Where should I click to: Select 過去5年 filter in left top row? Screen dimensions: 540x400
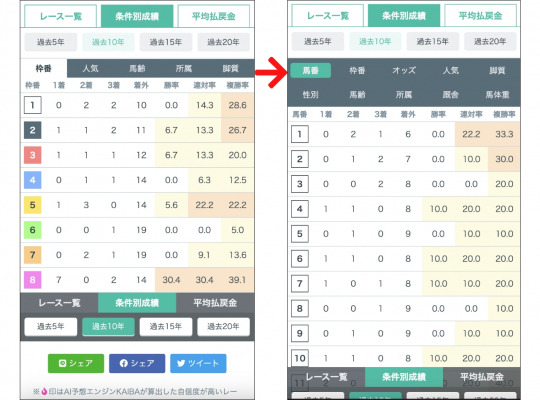coord(51,42)
